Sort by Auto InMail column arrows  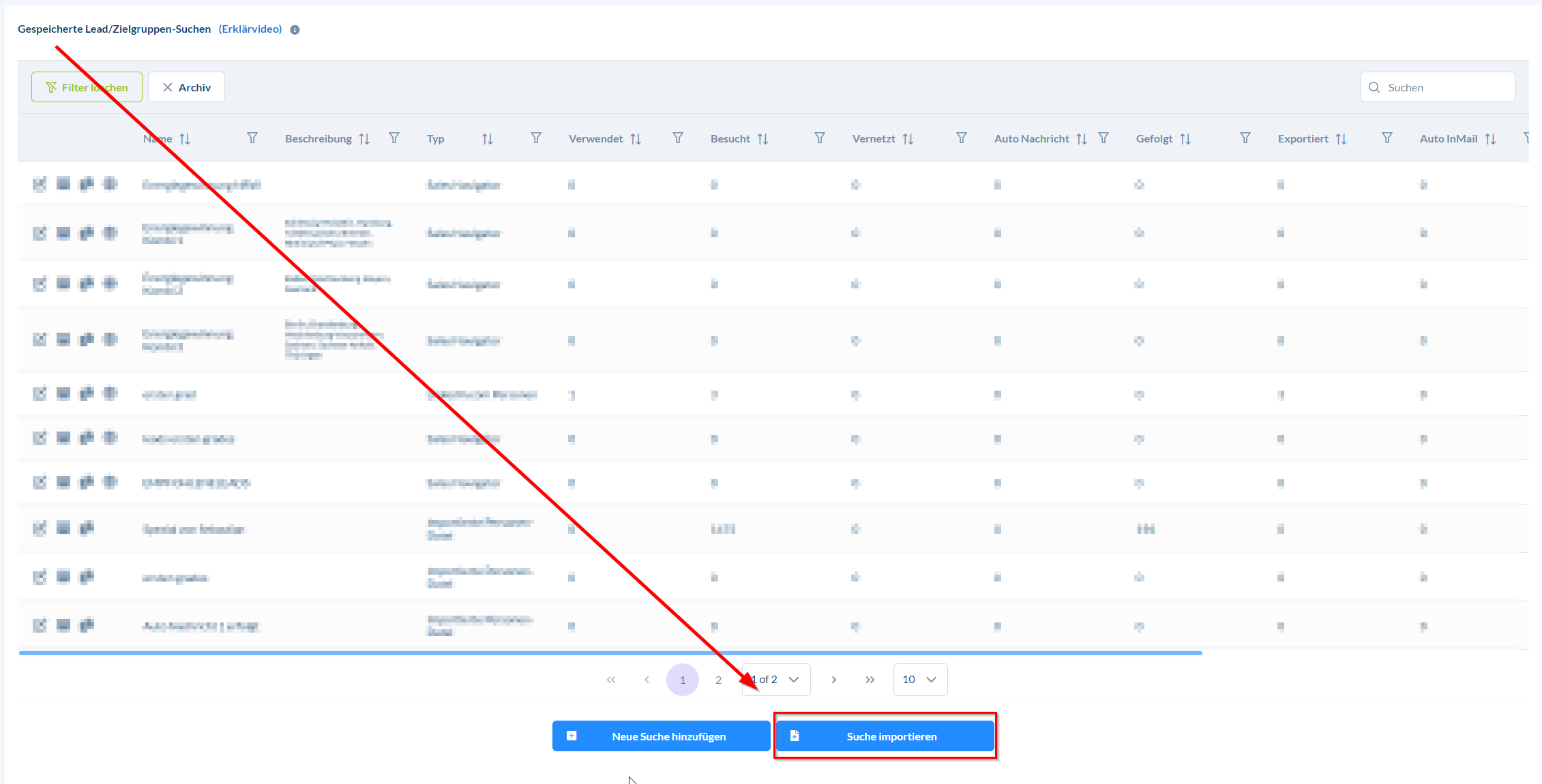click(1490, 139)
